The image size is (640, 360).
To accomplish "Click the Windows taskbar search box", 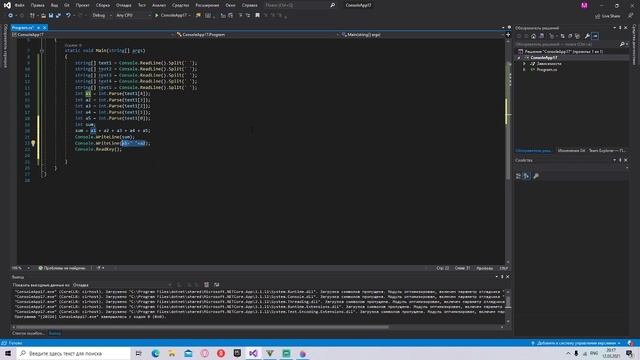I will click(x=73, y=353).
